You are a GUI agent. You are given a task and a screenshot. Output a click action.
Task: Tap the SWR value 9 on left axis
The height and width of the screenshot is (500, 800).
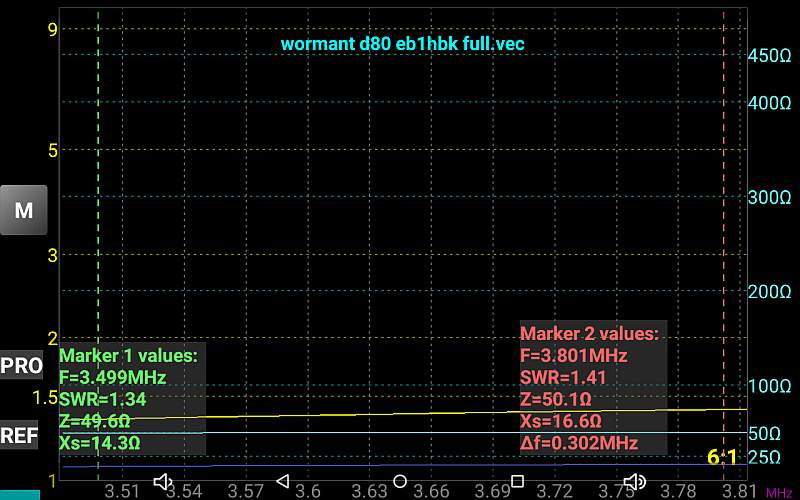[x=52, y=29]
